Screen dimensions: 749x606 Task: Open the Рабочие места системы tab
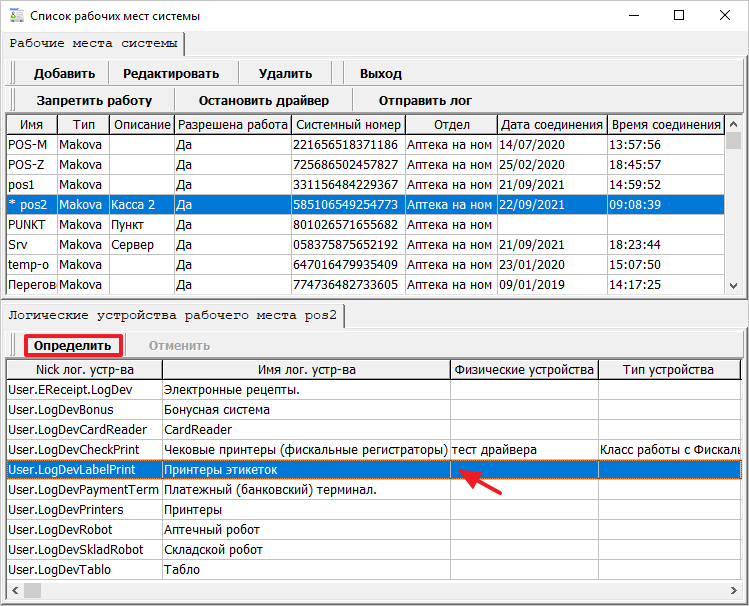pyautogui.click(x=94, y=43)
